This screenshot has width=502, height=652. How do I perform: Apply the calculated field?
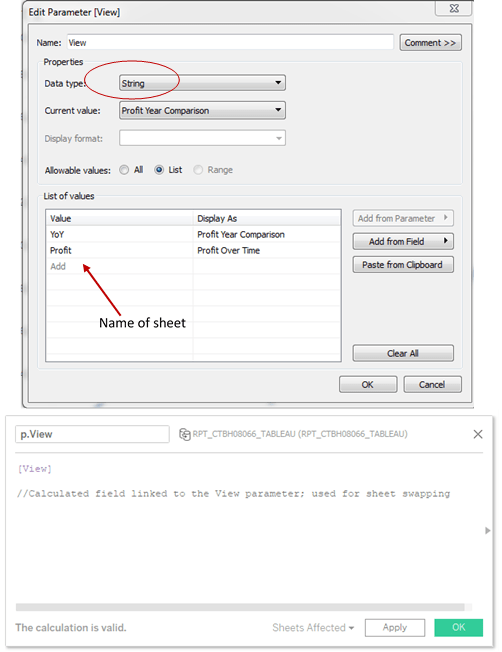coord(395,627)
